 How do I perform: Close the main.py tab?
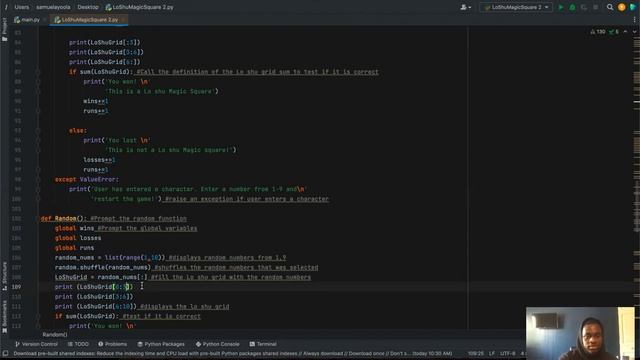click(x=45, y=20)
